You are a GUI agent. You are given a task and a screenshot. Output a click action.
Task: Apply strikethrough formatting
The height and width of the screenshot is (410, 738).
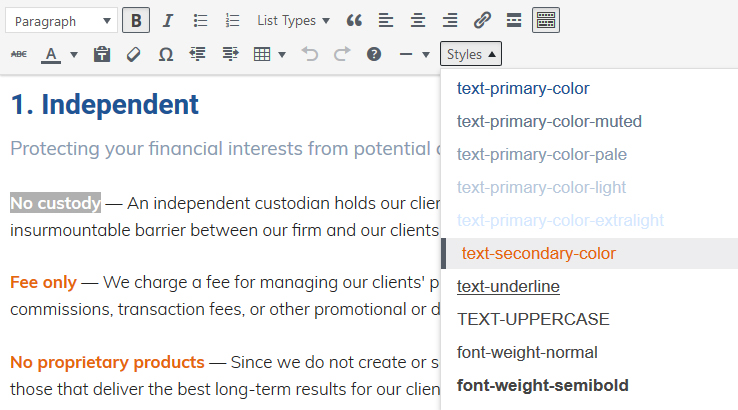coord(19,54)
